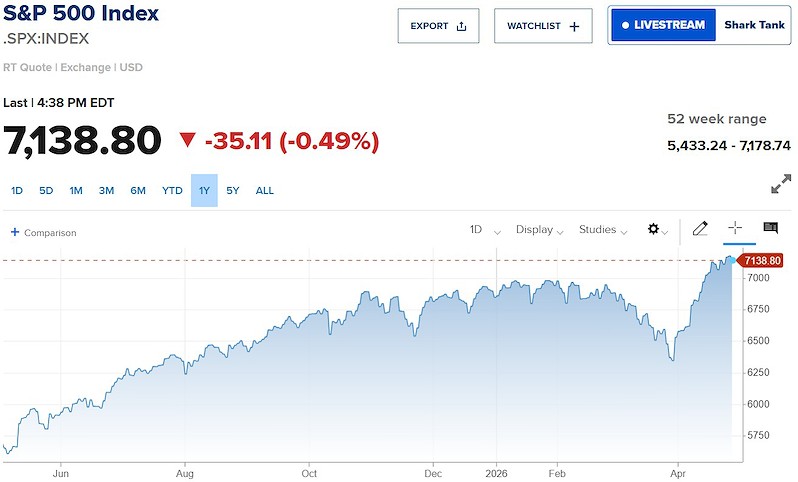This screenshot has height=482, width=798.
Task: Select the pencil drawing tool
Action: [700, 229]
